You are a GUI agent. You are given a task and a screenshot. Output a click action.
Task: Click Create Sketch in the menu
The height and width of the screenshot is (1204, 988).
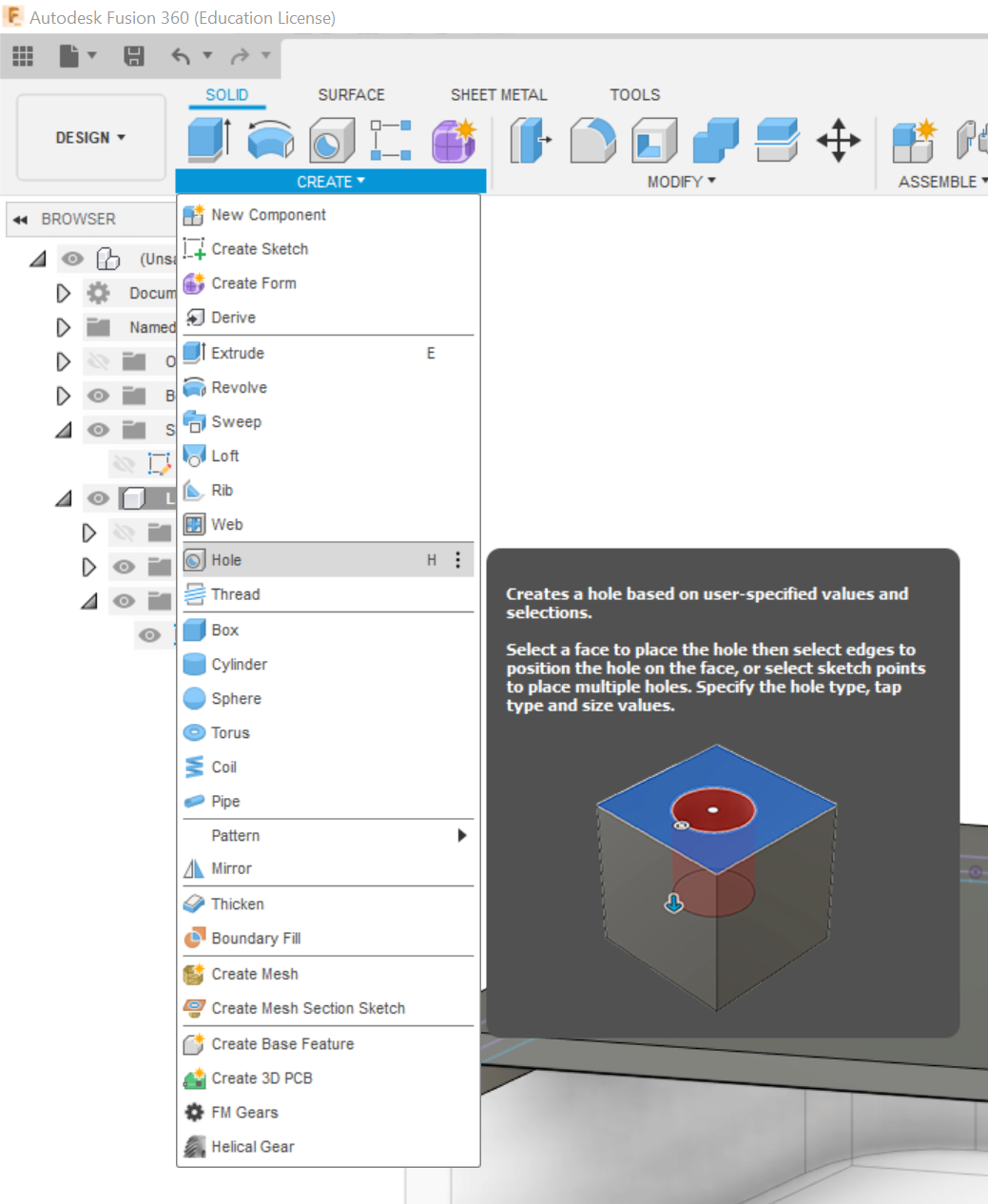tap(328, 249)
